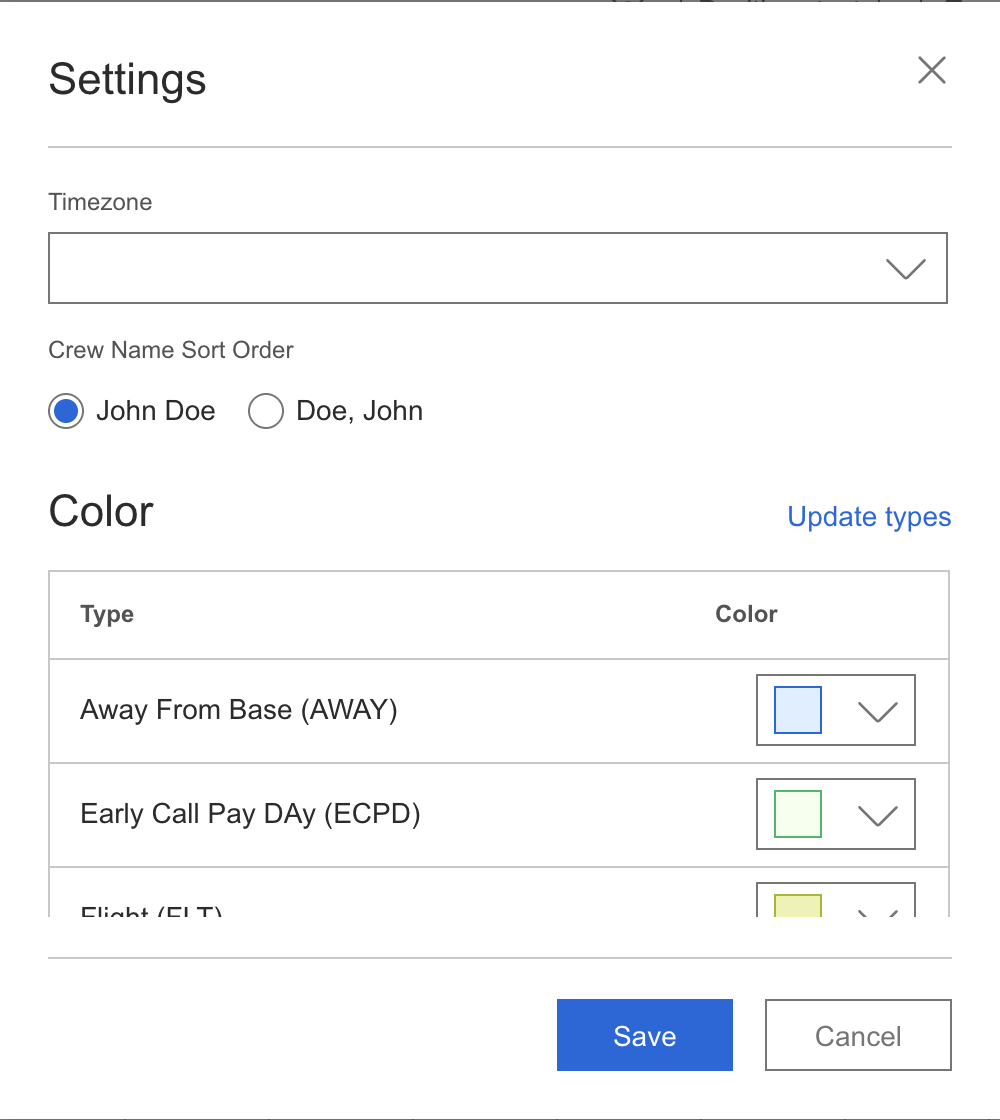Cancel the settings dialog

tap(858, 1036)
